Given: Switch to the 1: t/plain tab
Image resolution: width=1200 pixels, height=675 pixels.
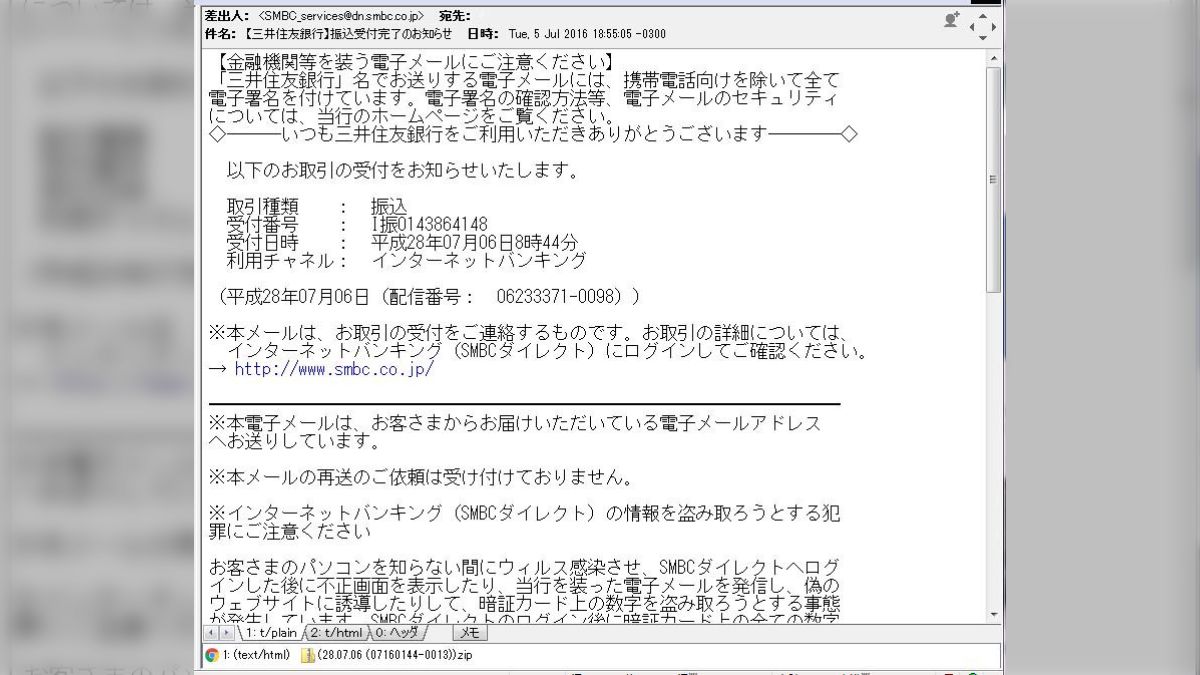Looking at the screenshot, I should click(269, 633).
